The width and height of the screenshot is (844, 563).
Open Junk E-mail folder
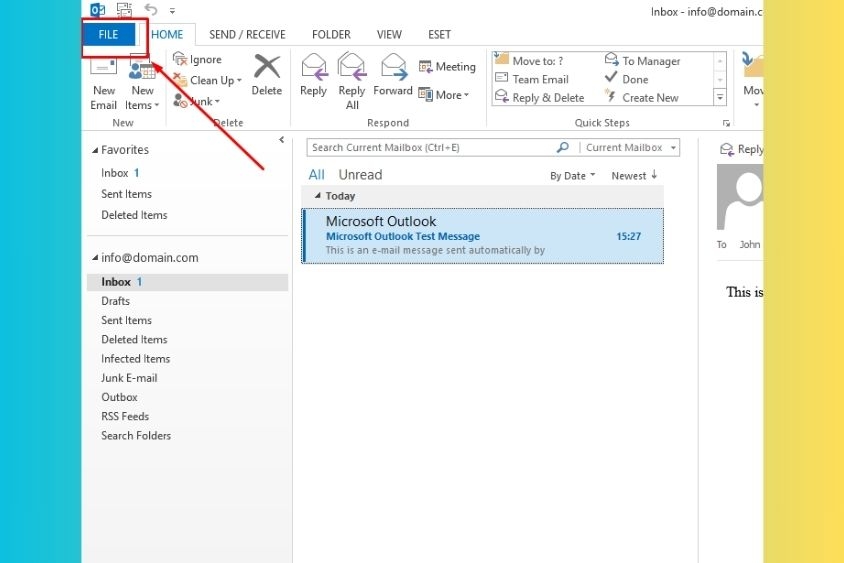pyautogui.click(x=129, y=378)
